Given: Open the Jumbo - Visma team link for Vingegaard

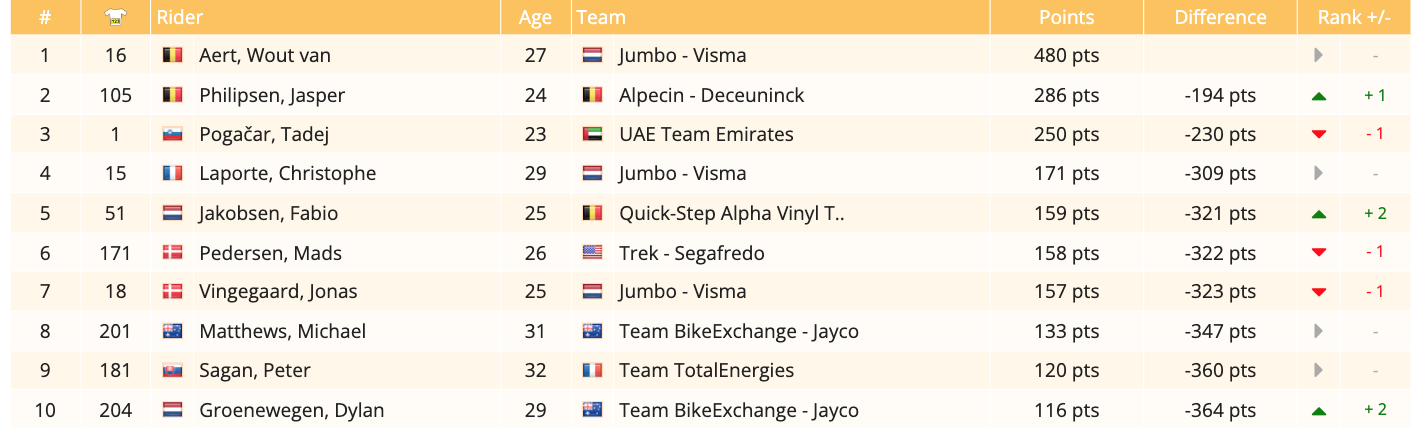Looking at the screenshot, I should pos(682,292).
